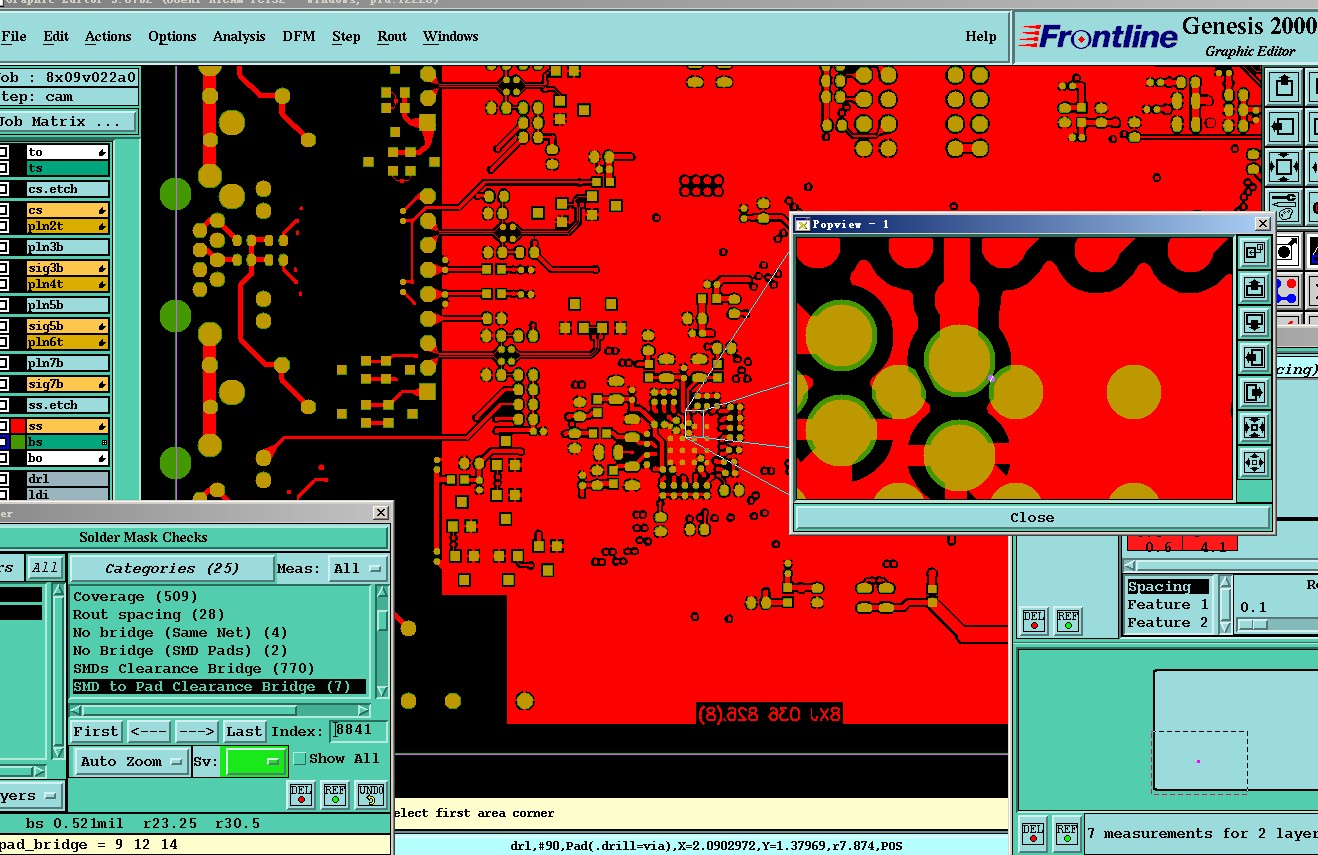Open the wrench and tools icon

click(1285, 206)
